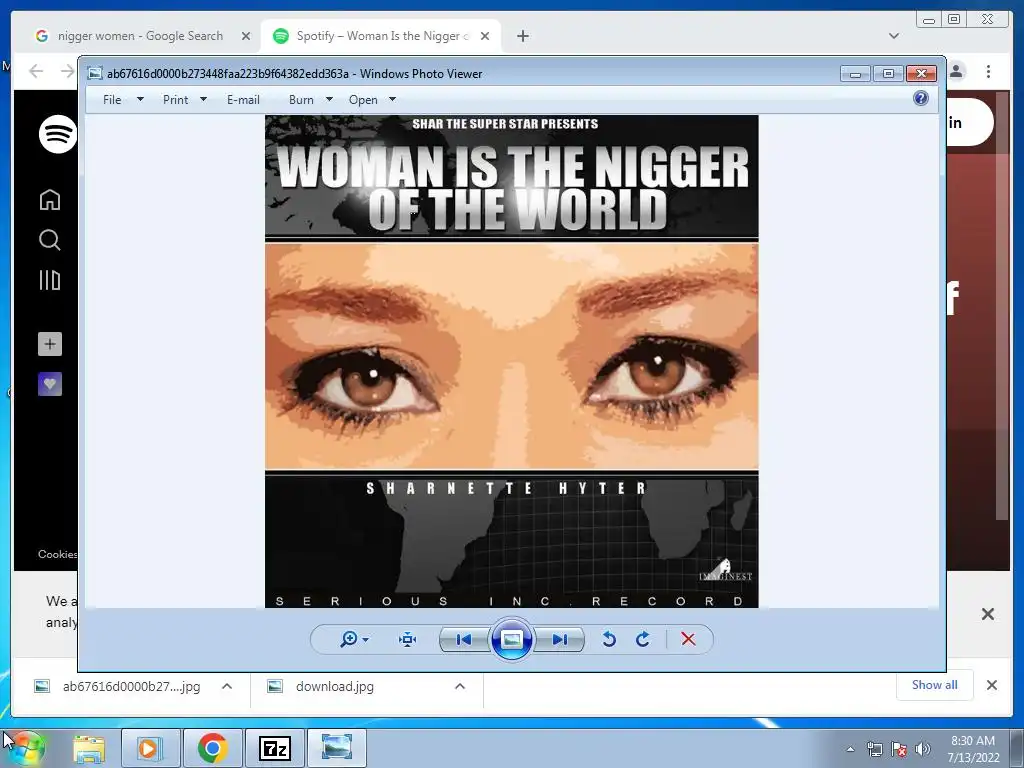Click the network tray icon
1024x768 pixels.
coord(874,750)
